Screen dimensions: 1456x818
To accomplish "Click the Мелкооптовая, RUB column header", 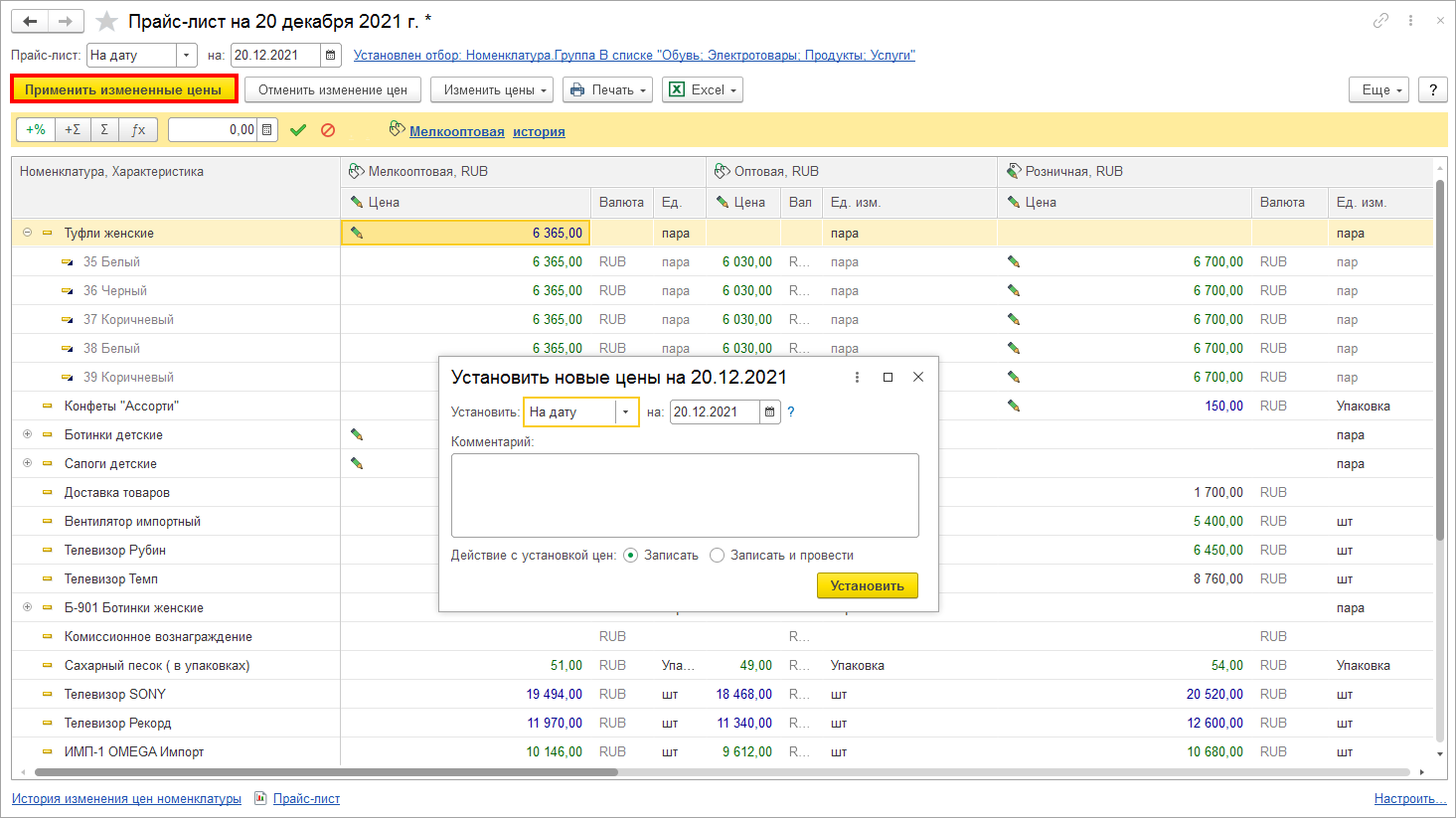I will [x=523, y=171].
